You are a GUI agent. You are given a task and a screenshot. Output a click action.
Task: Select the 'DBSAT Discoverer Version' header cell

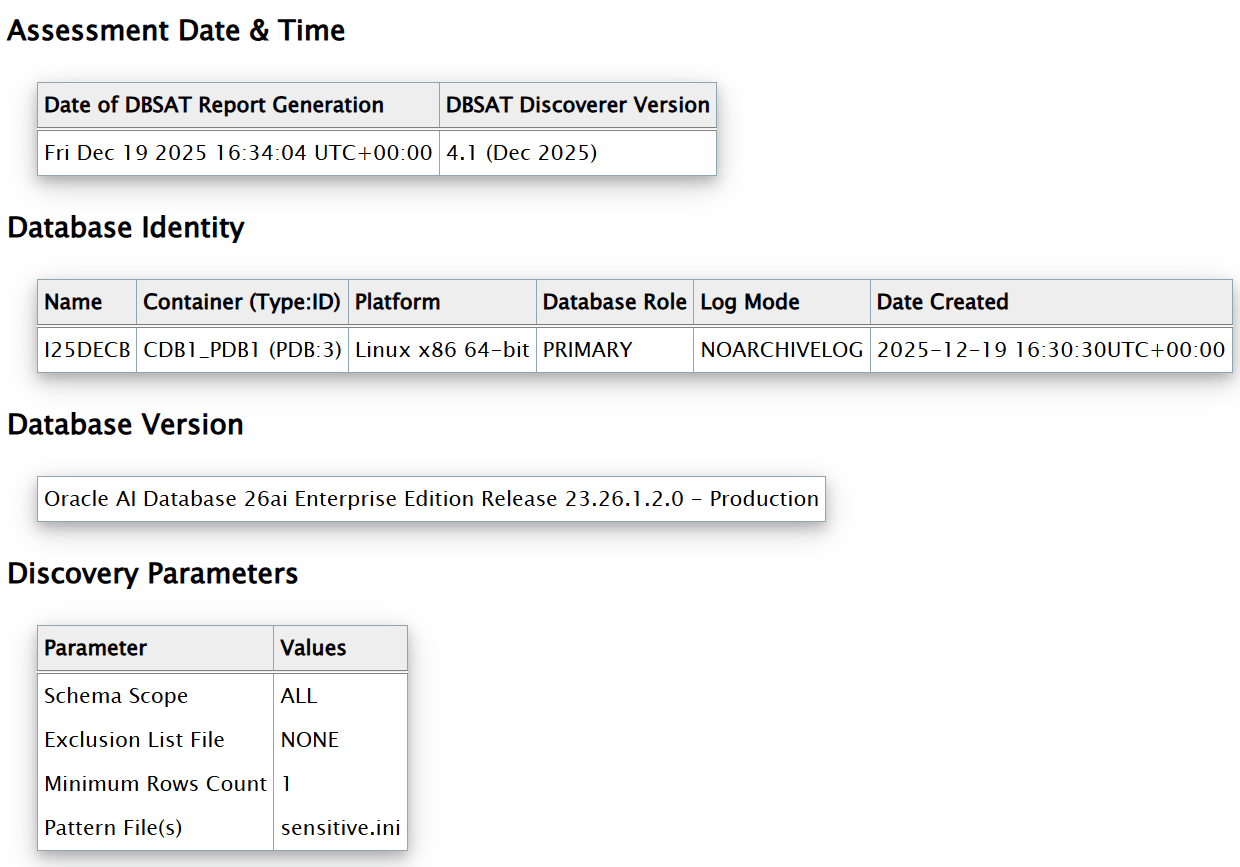[578, 105]
